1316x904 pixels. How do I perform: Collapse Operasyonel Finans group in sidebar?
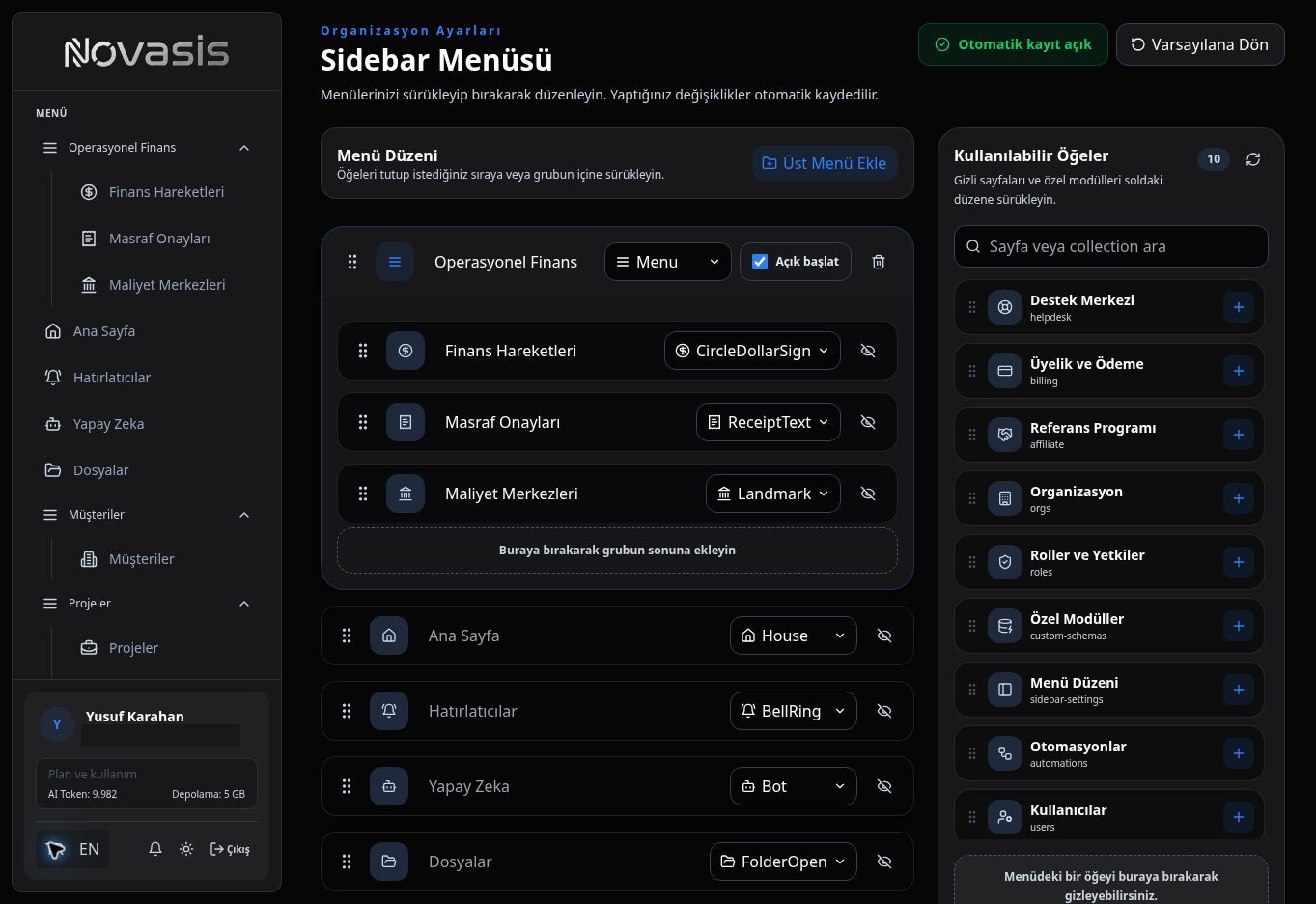[244, 148]
